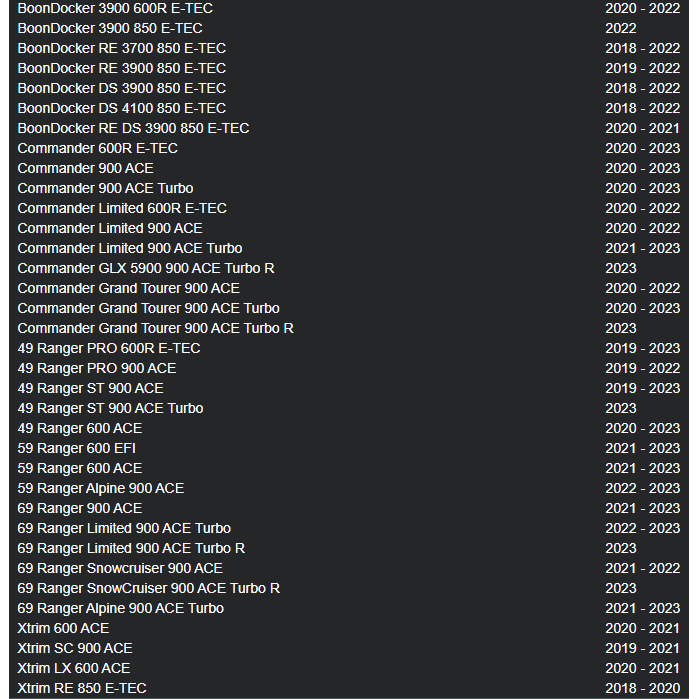This screenshot has width=699, height=699.
Task: Click Commander 900 ACE Turbo row
Action: coord(349,188)
